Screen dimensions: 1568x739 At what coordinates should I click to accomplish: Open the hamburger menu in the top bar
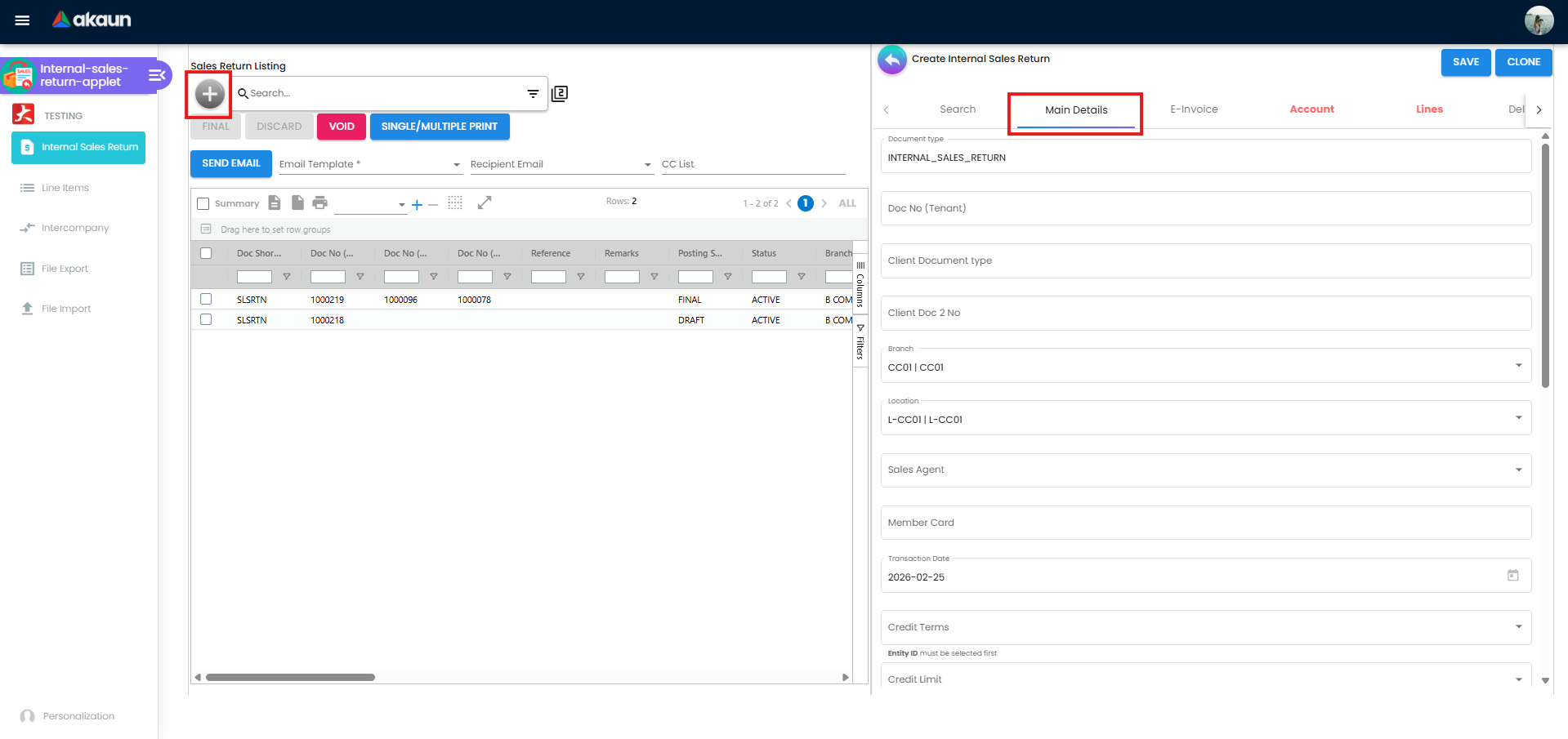pos(22,20)
